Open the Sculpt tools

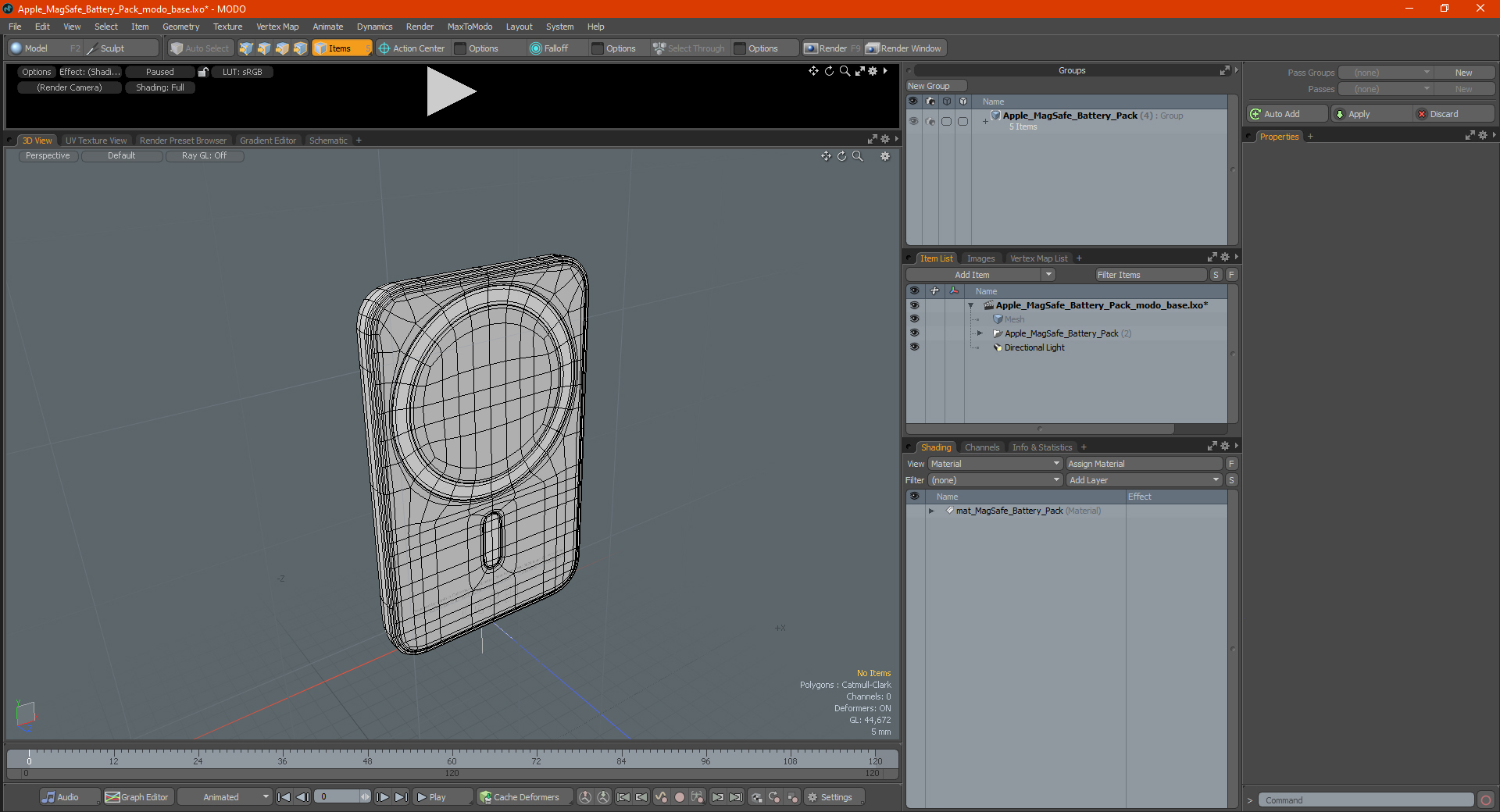pos(121,48)
